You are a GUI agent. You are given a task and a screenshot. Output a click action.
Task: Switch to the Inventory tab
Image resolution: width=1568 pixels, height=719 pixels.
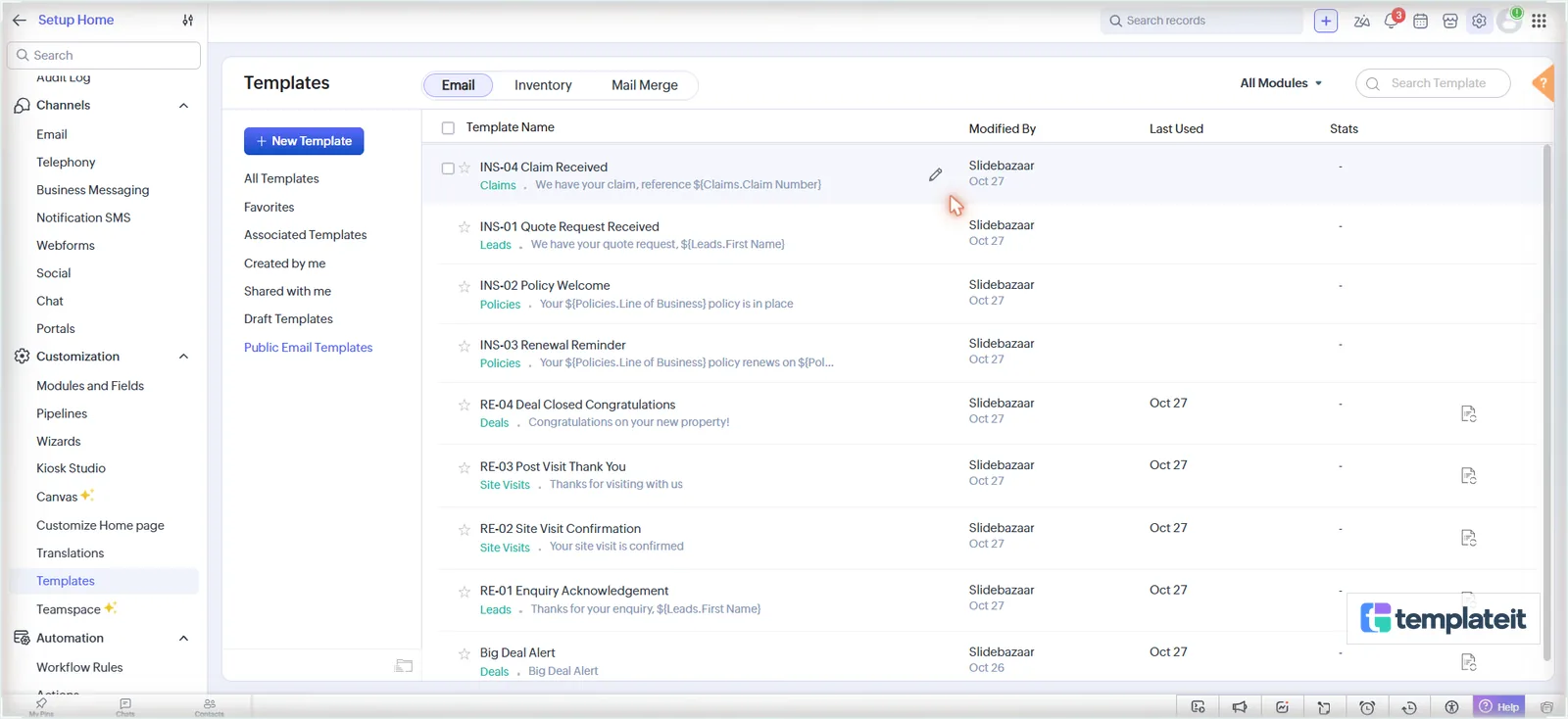543,85
